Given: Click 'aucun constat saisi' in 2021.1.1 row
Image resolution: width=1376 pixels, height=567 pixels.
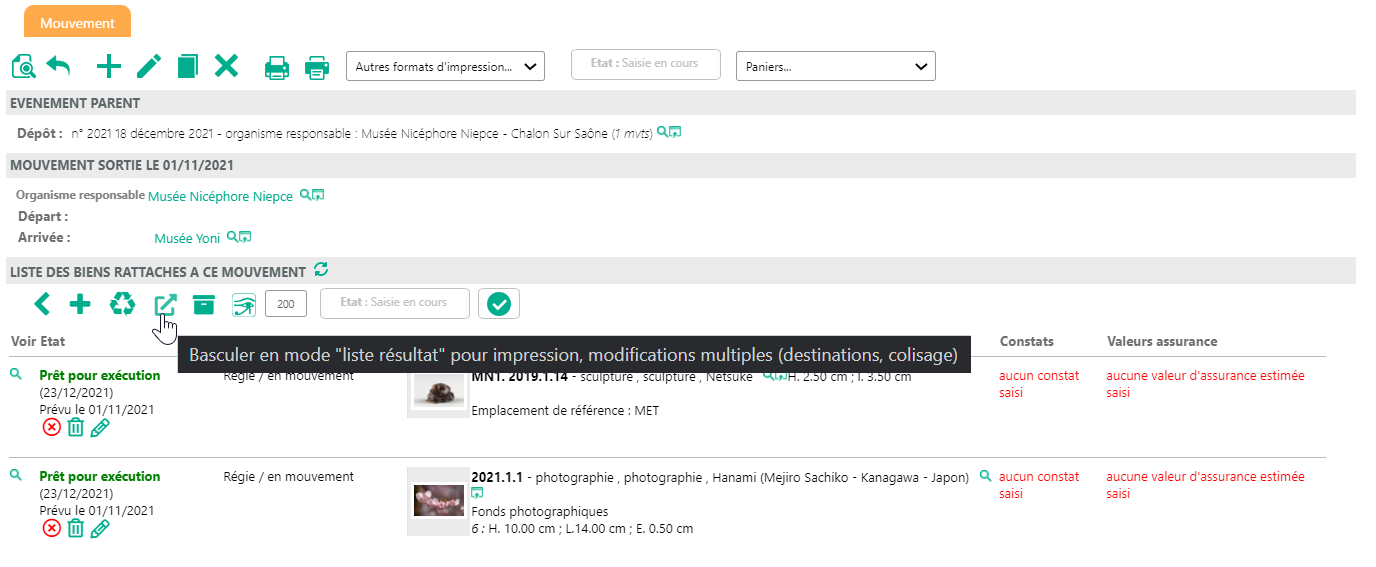Looking at the screenshot, I should point(1039,485).
